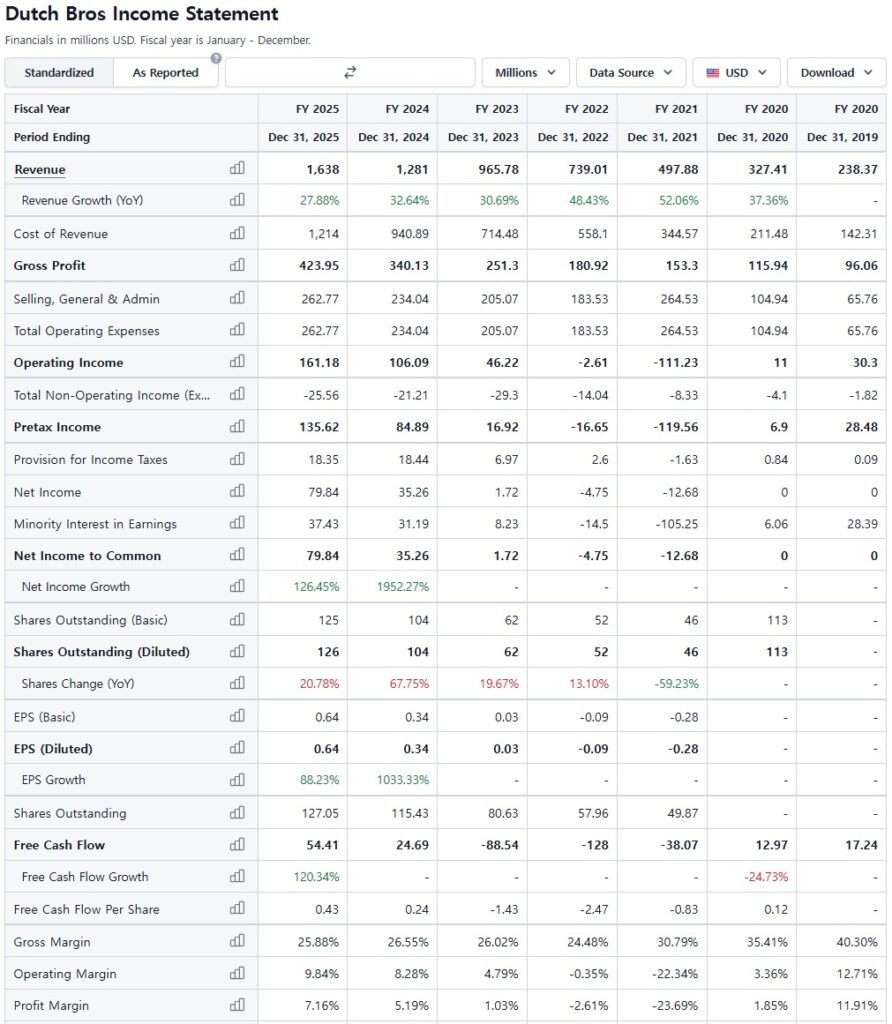Click the help question mark icon
Image resolution: width=892 pixels, height=1024 pixels.
(x=215, y=58)
